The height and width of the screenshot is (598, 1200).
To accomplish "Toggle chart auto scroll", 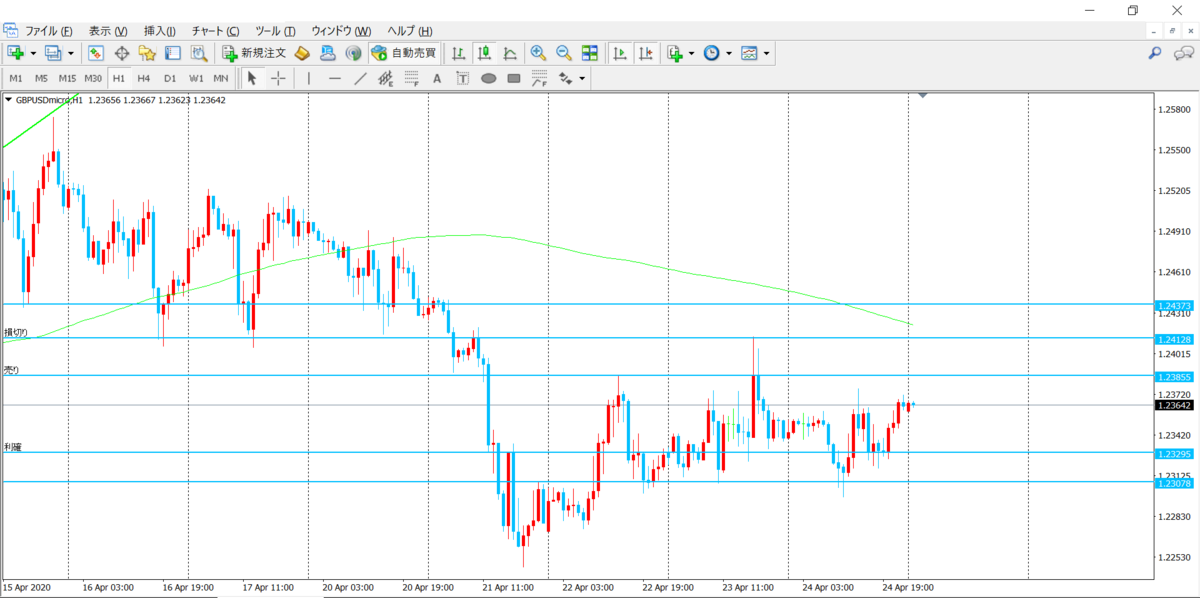I will pos(620,53).
